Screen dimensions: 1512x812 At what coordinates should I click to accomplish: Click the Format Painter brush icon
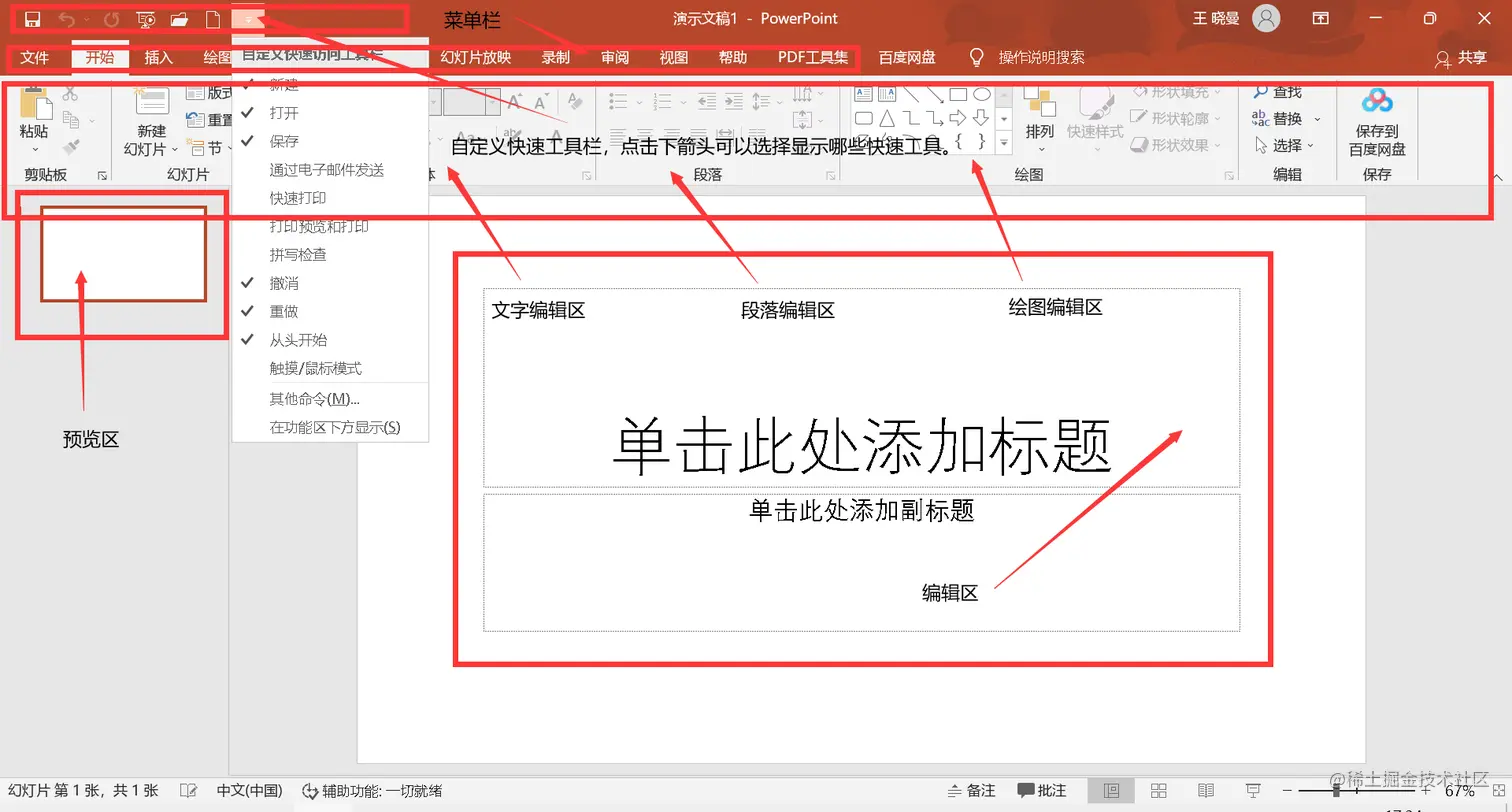click(x=70, y=148)
